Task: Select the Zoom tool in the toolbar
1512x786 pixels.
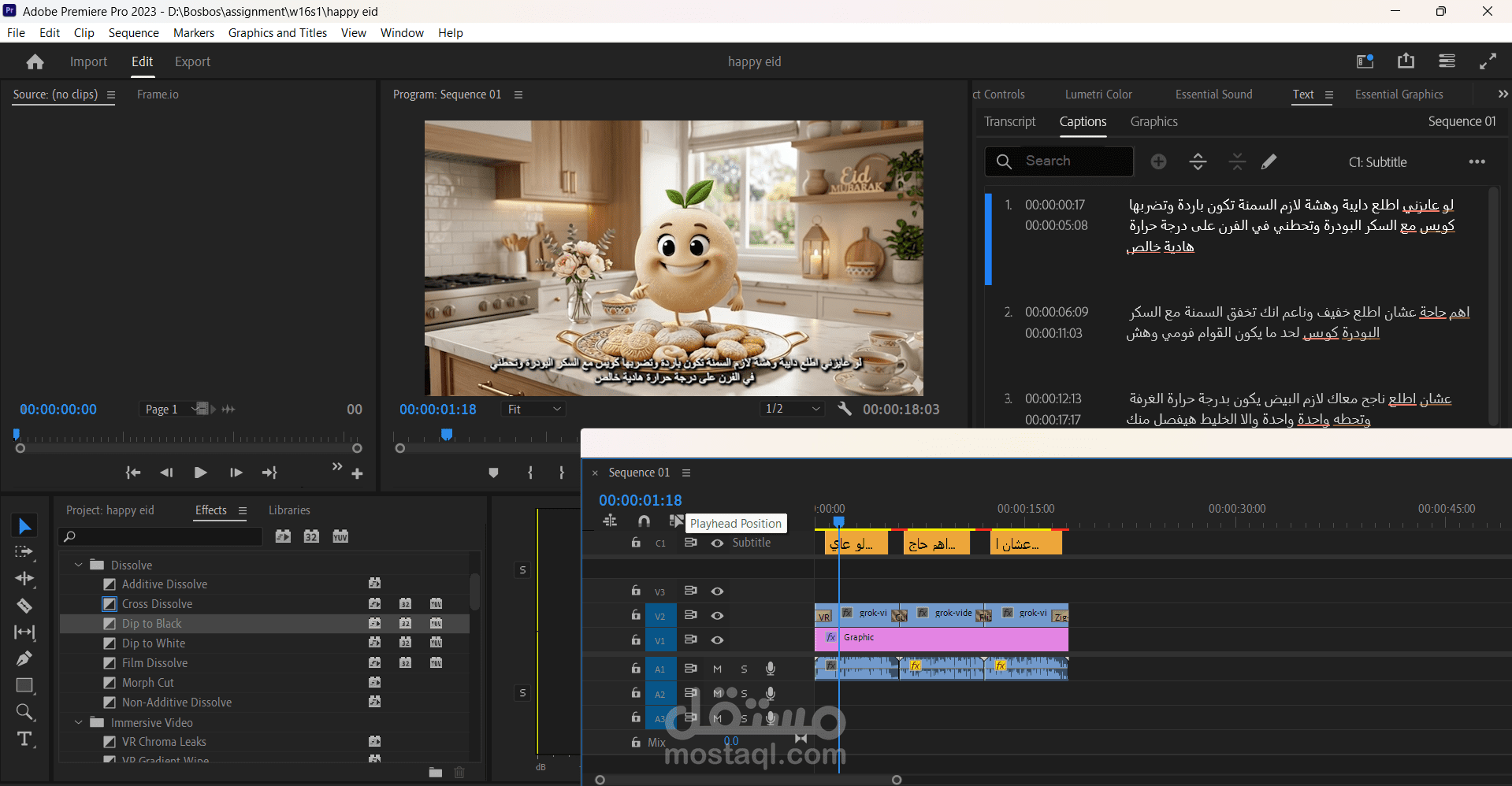Action: pyautogui.click(x=24, y=712)
